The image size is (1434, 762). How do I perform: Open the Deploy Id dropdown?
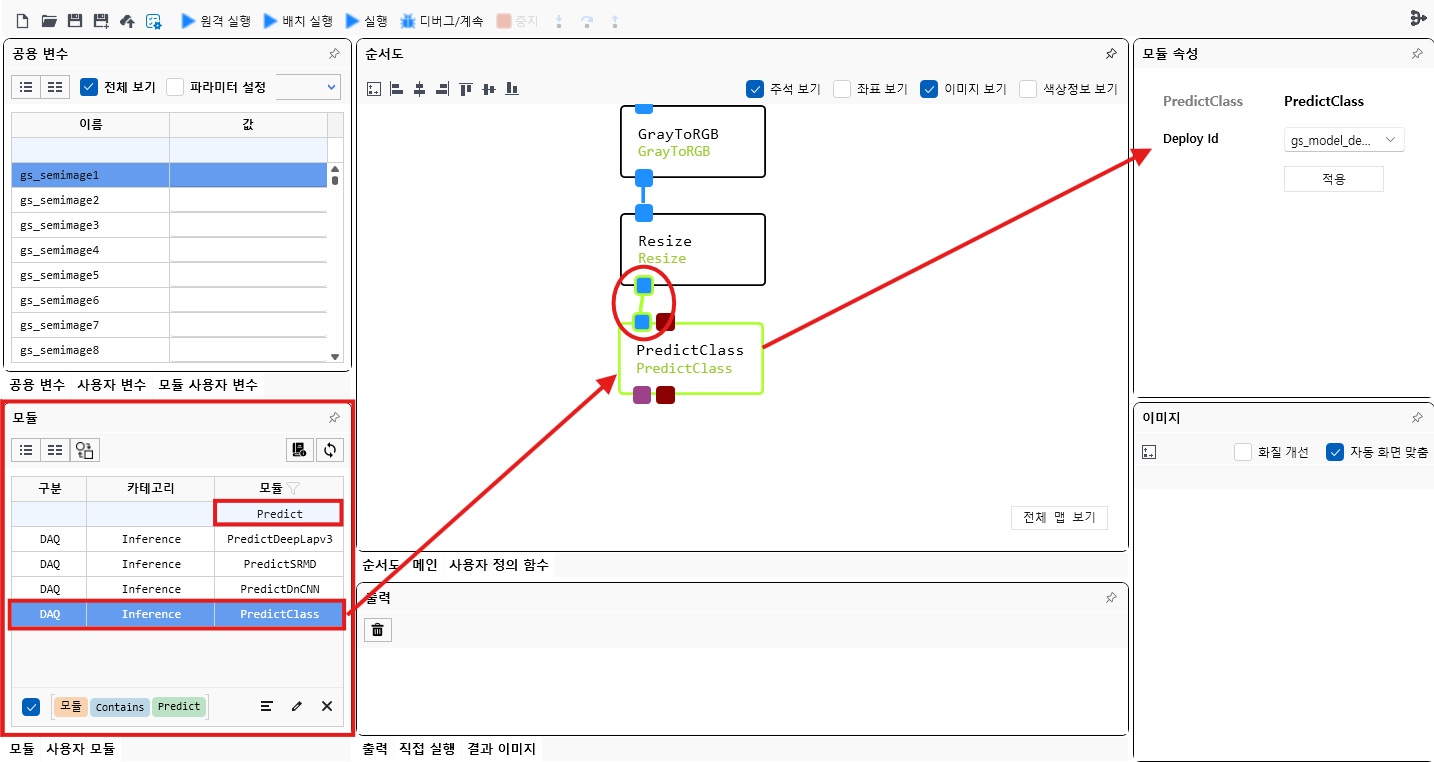coord(1344,141)
